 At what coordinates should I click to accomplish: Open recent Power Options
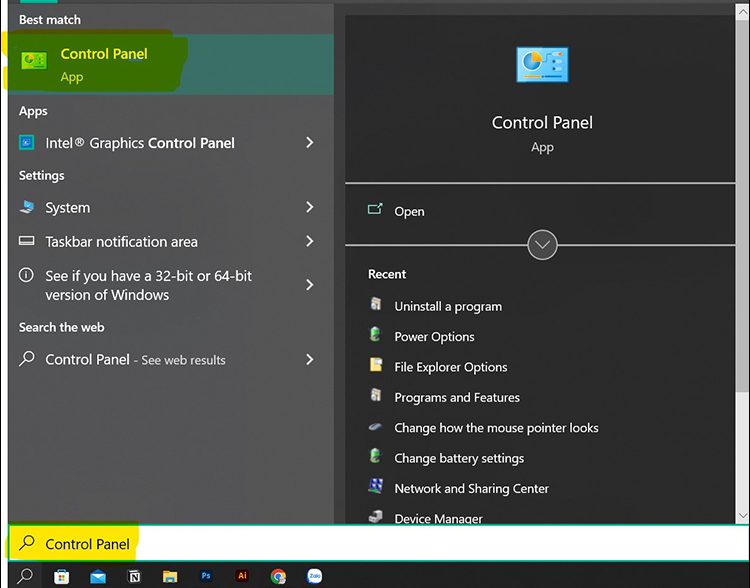[x=434, y=337]
